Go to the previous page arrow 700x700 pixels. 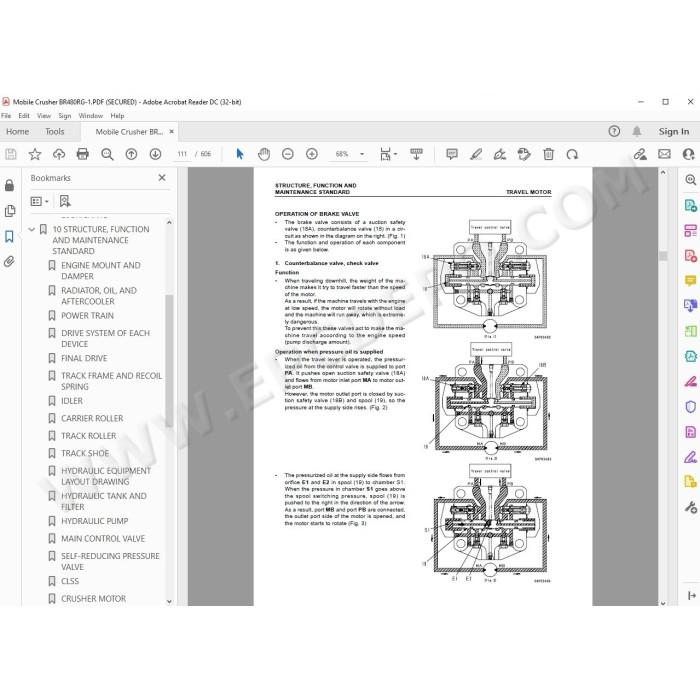pyautogui.click(x=131, y=154)
